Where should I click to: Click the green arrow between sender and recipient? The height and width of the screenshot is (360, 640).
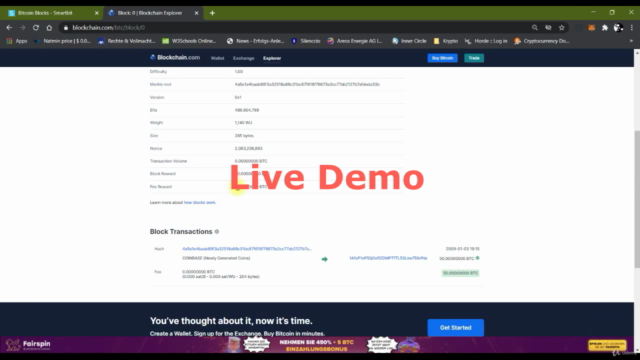324,259
